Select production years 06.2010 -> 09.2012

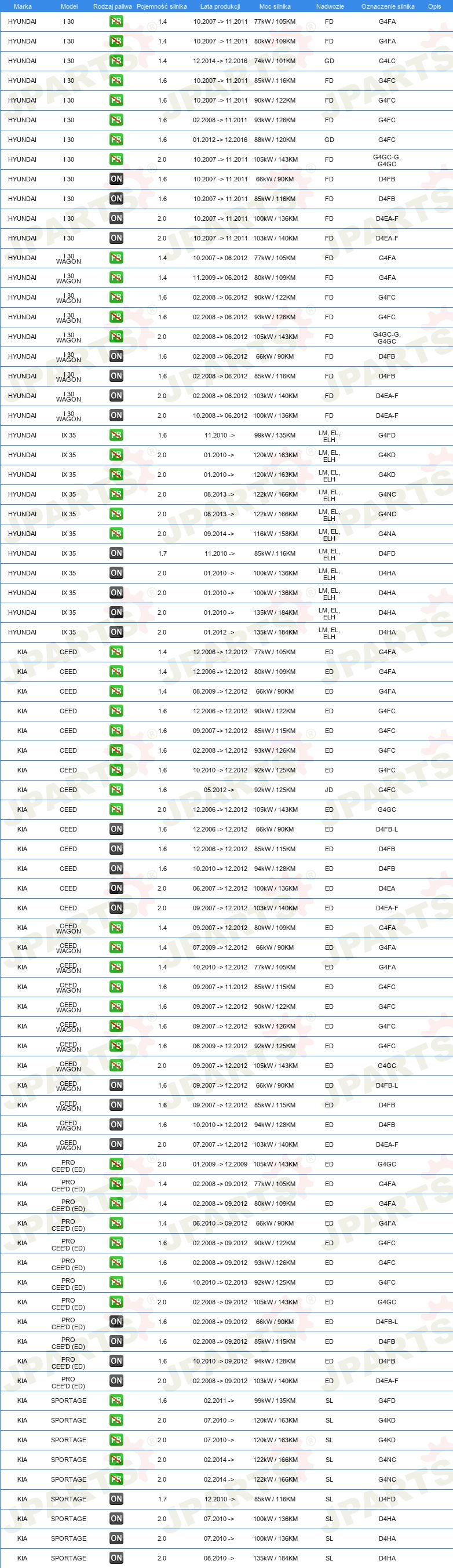click(x=220, y=1223)
